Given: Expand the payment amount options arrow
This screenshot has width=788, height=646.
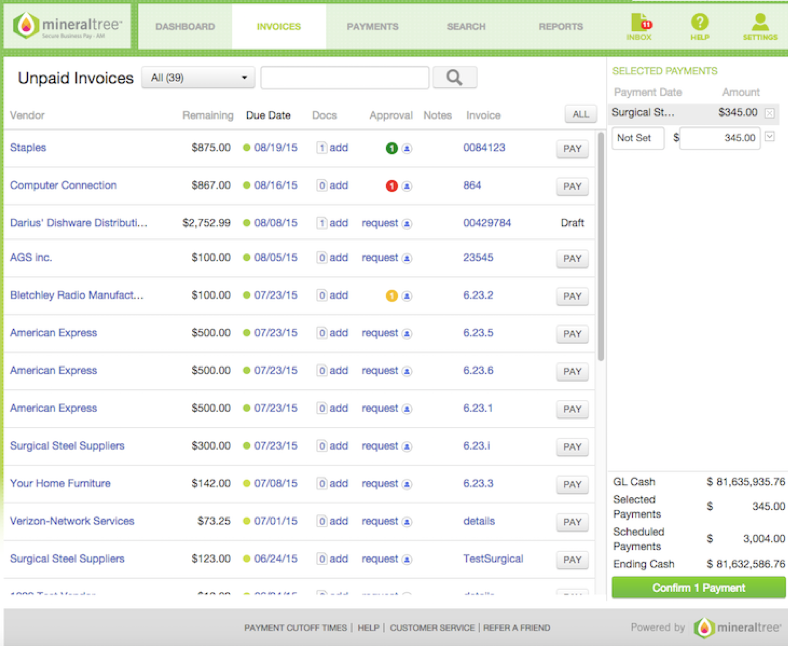Looking at the screenshot, I should point(769,136).
